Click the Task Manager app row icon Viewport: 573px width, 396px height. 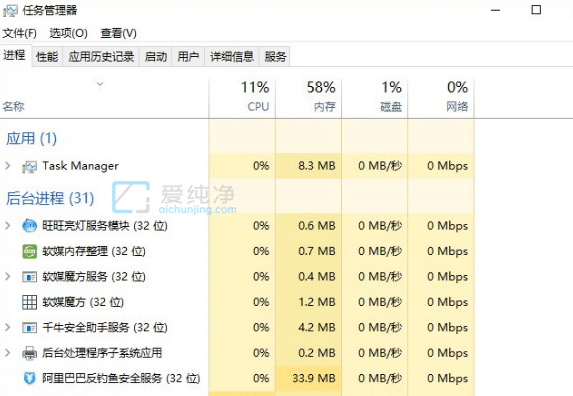(x=29, y=167)
